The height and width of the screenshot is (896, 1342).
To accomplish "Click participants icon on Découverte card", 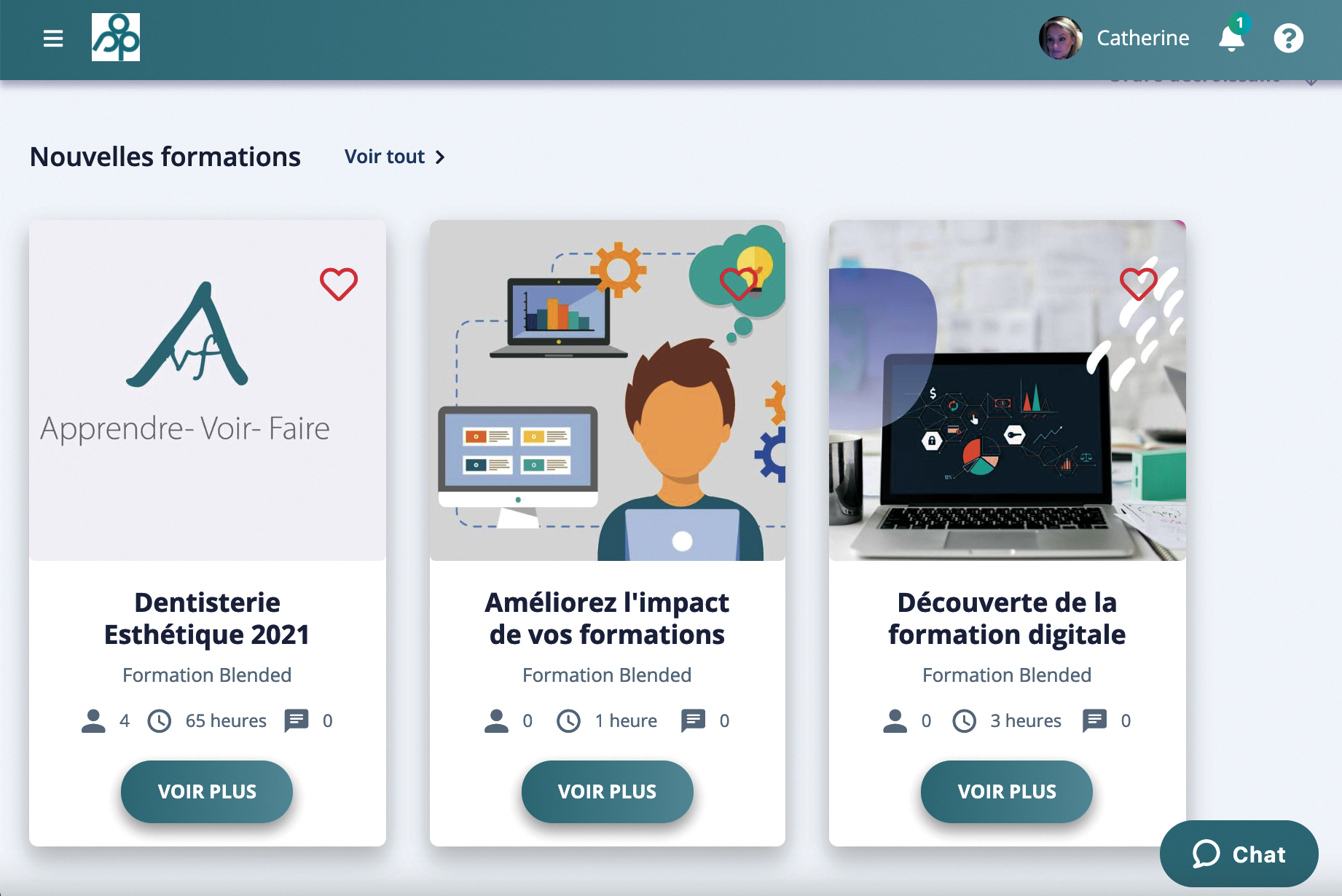I will [x=895, y=720].
